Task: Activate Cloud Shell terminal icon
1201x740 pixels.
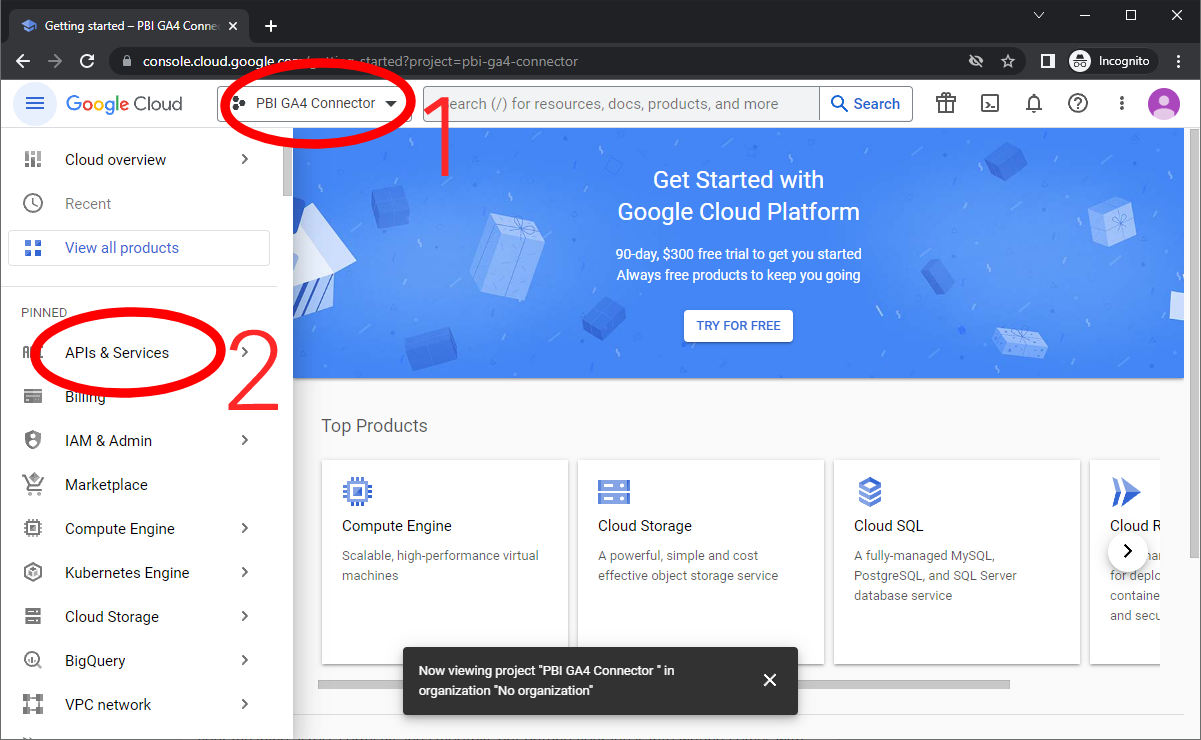Action: coord(990,104)
